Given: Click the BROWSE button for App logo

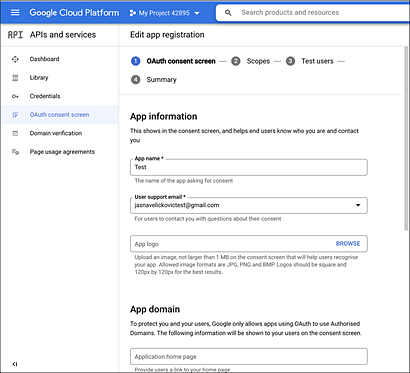Looking at the screenshot, I should pos(348,244).
